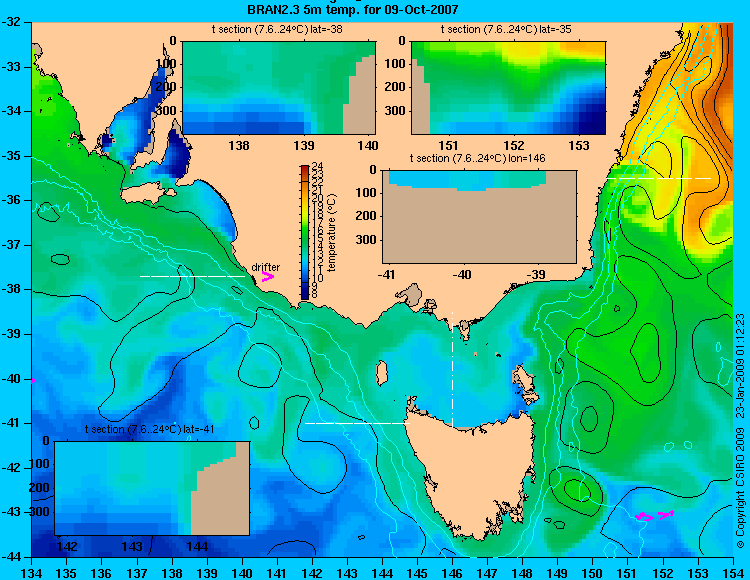Click the "t section (7.6..24°C) lat=-35" heading
The height and width of the screenshot is (580, 750).
(506, 29)
